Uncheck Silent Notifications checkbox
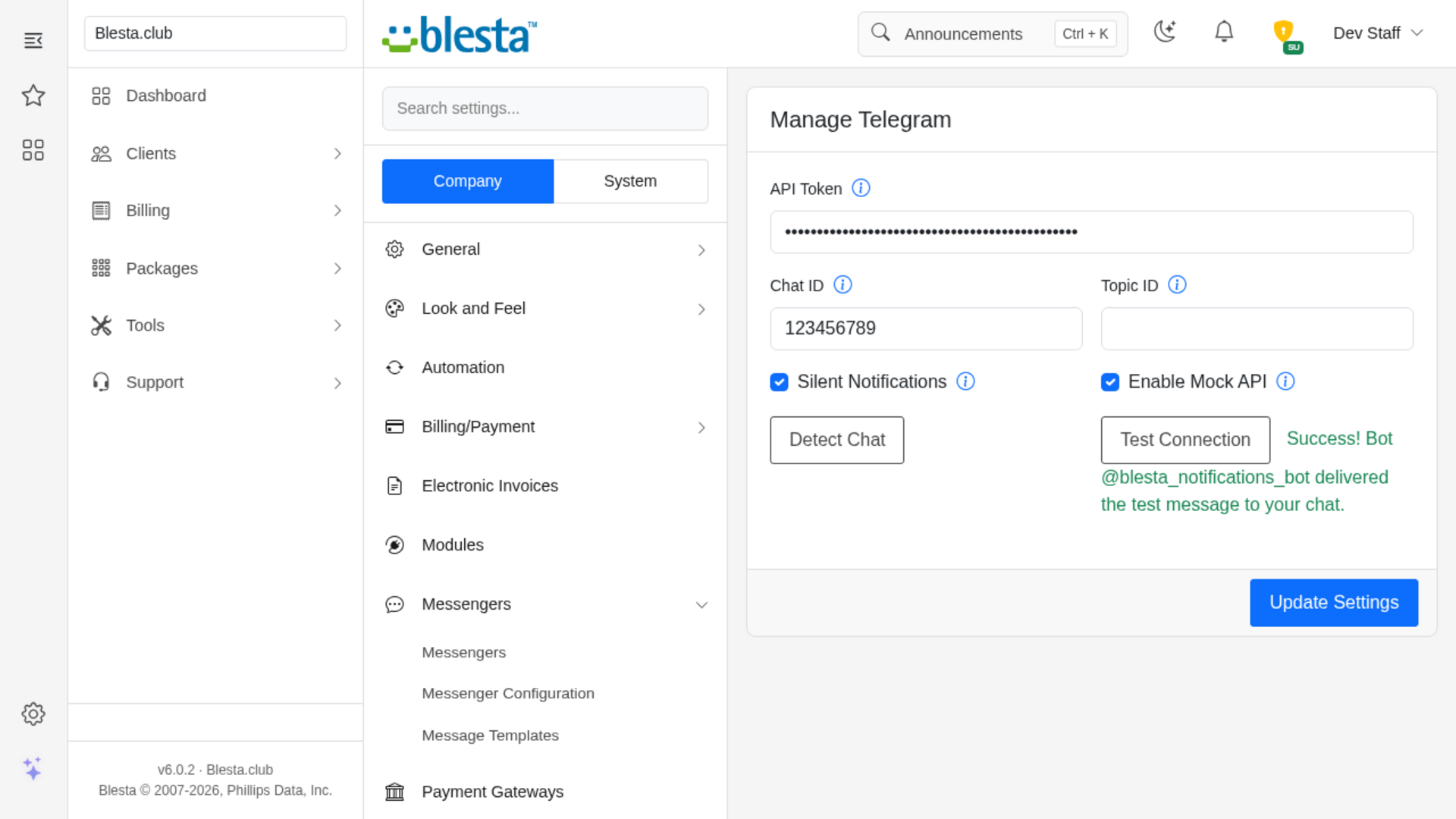The image size is (1456, 819). click(779, 382)
